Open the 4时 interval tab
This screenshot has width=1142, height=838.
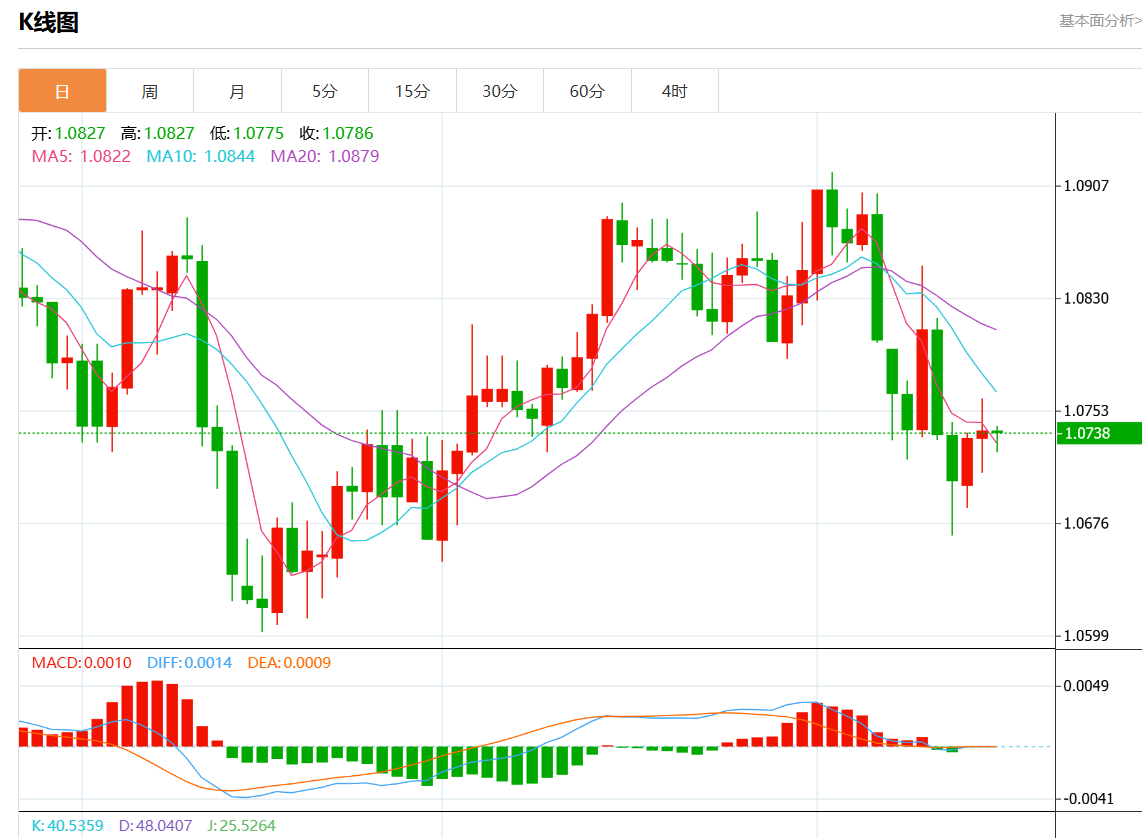click(x=674, y=91)
